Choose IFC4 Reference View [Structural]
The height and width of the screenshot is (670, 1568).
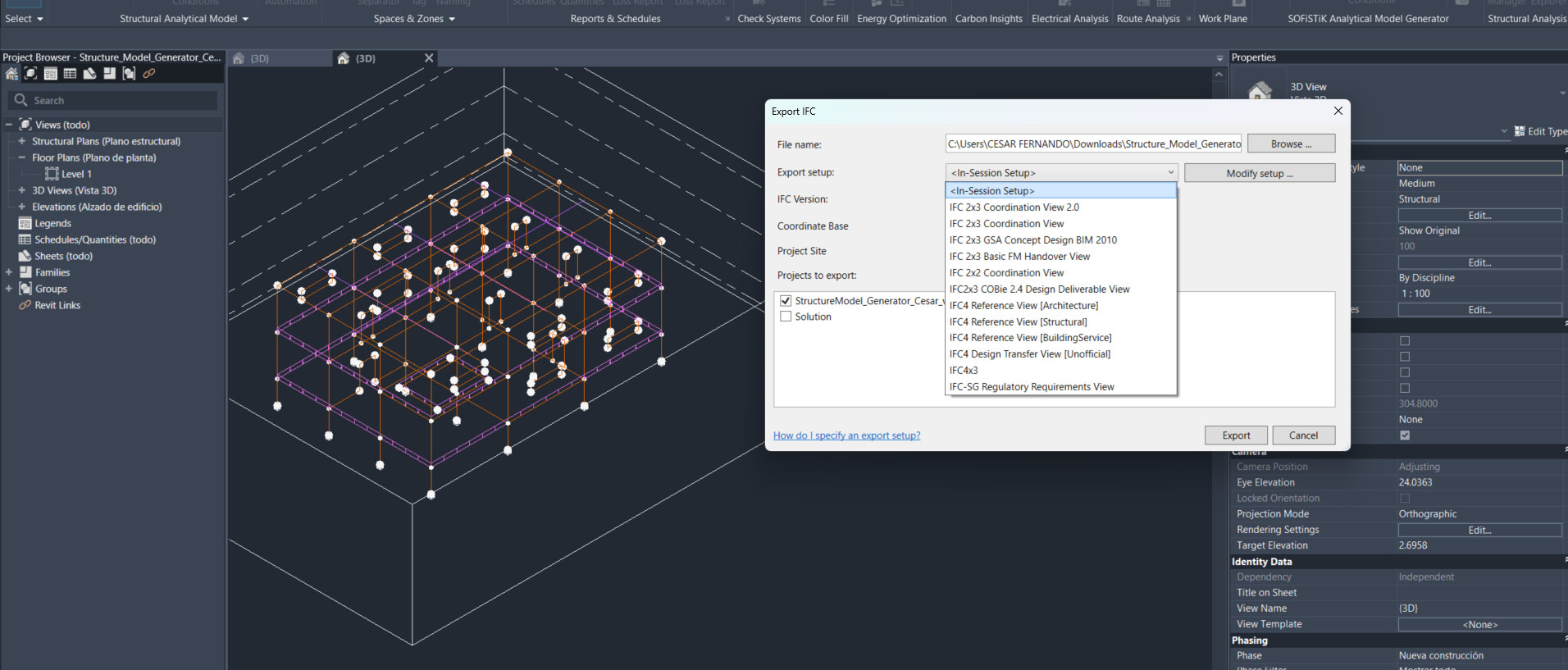[x=1061, y=322]
